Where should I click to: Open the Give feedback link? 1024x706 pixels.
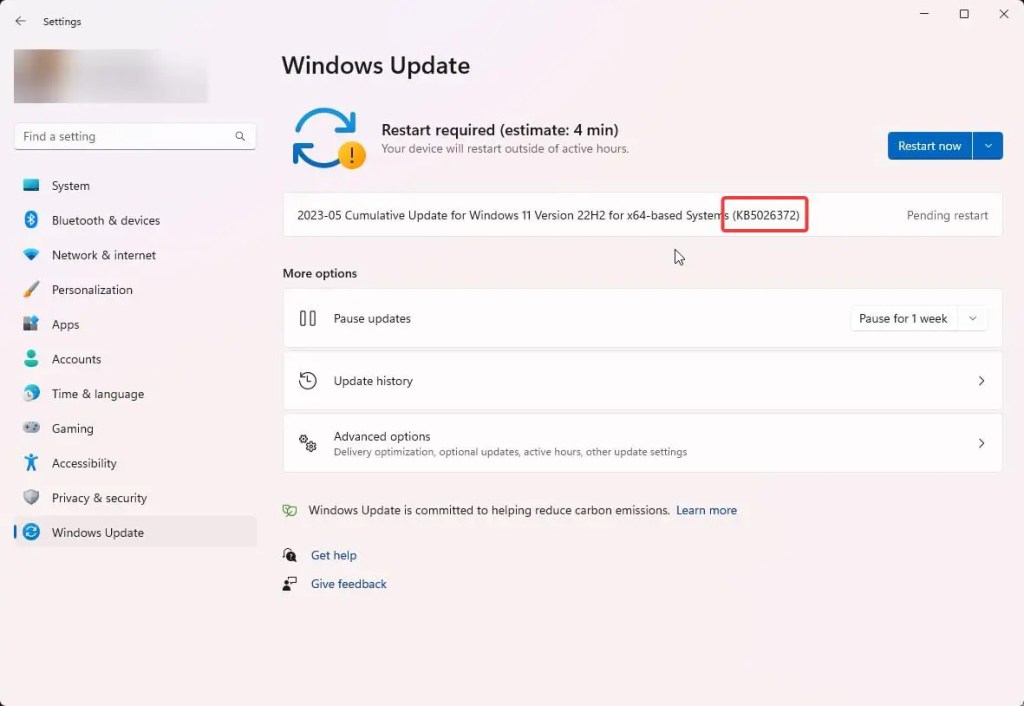(348, 584)
